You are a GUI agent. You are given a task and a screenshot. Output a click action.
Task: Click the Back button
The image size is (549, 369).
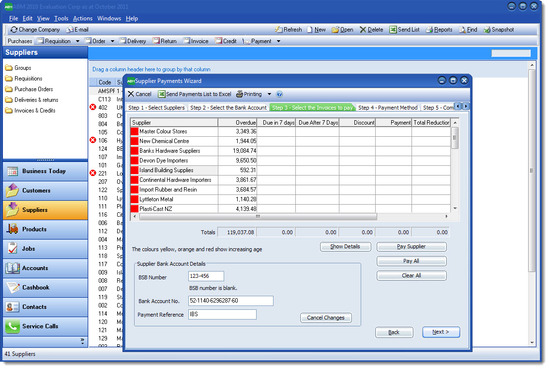(x=394, y=332)
